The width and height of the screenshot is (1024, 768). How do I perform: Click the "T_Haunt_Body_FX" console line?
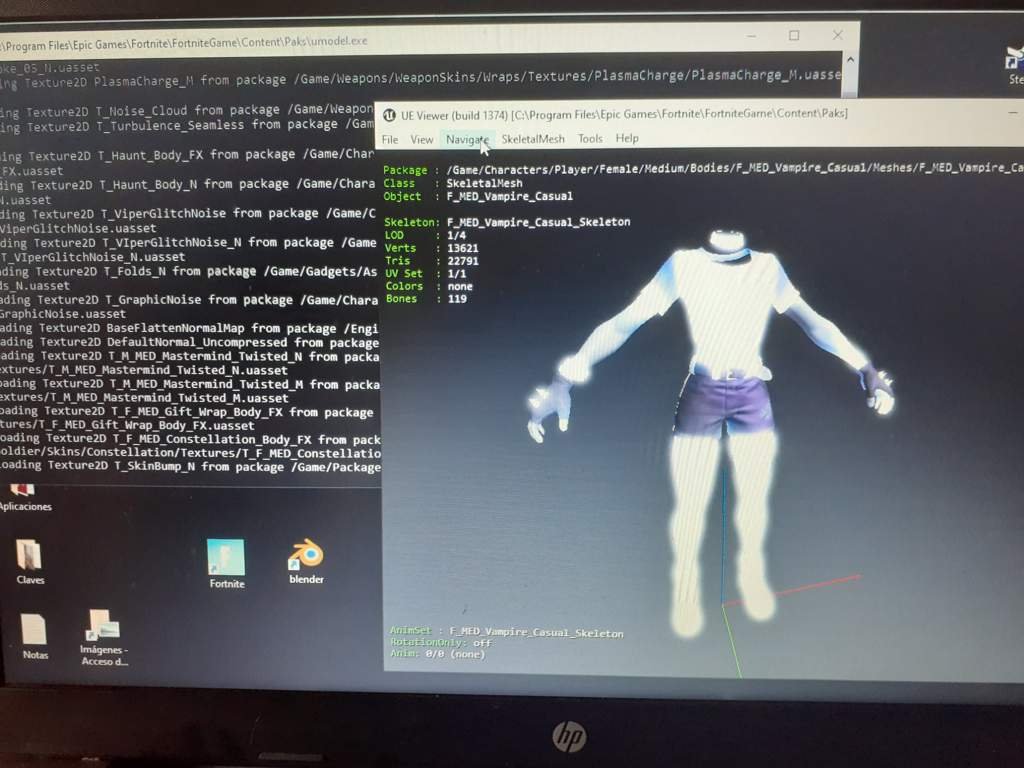pos(187,155)
